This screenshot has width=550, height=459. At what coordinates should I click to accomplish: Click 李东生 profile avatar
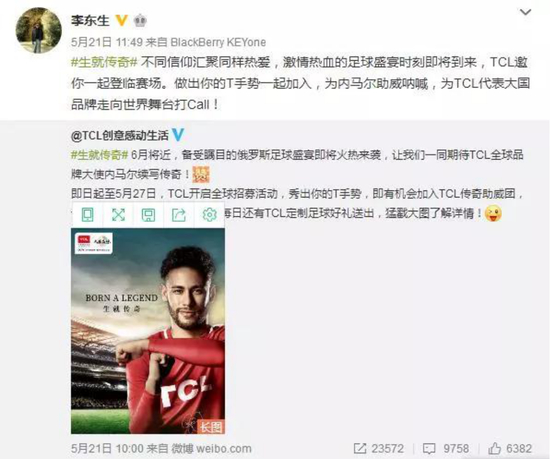pyautogui.click(x=39, y=30)
